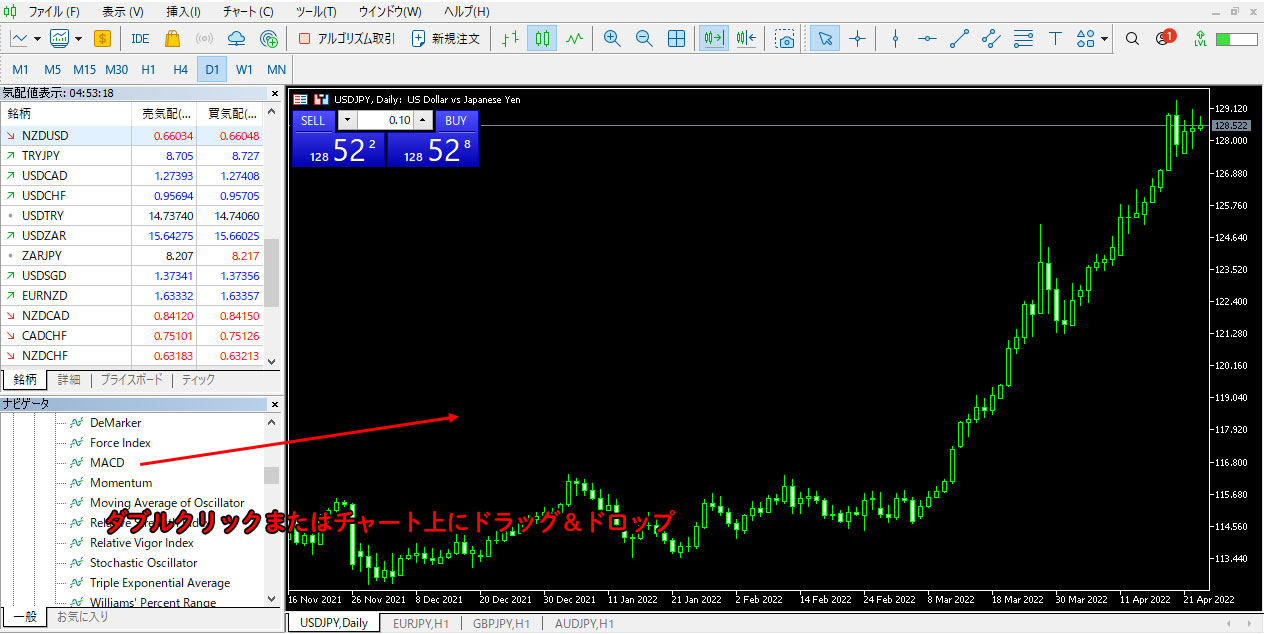Draw a vertical line on chart
Image resolution: width=1264 pixels, height=634 pixels.
click(x=895, y=38)
